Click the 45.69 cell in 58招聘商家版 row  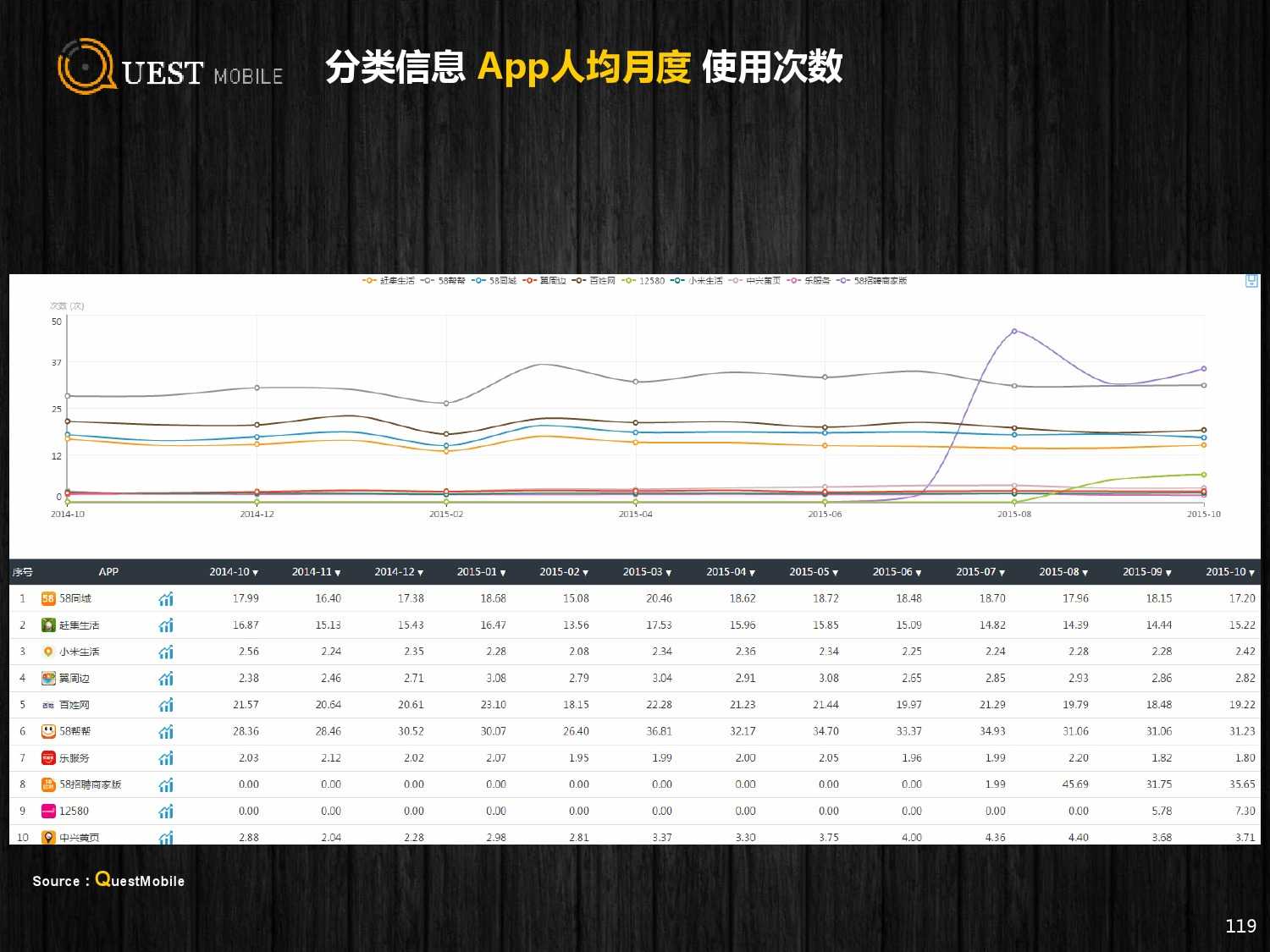[x=1075, y=784]
